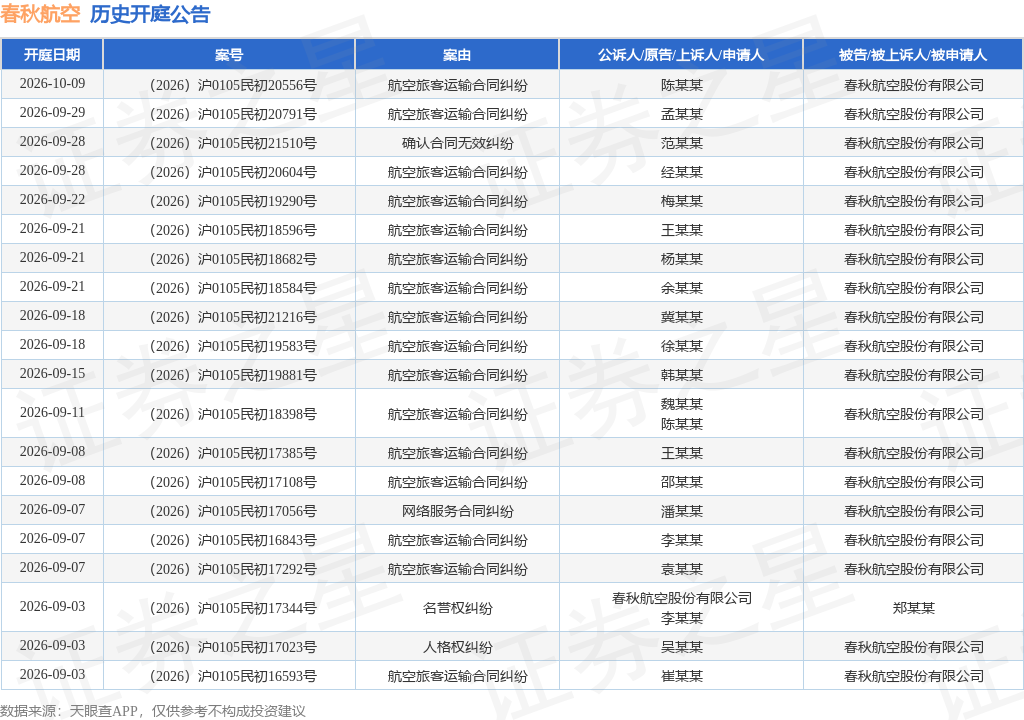Select plaintiff 范某某 cell

(682, 143)
